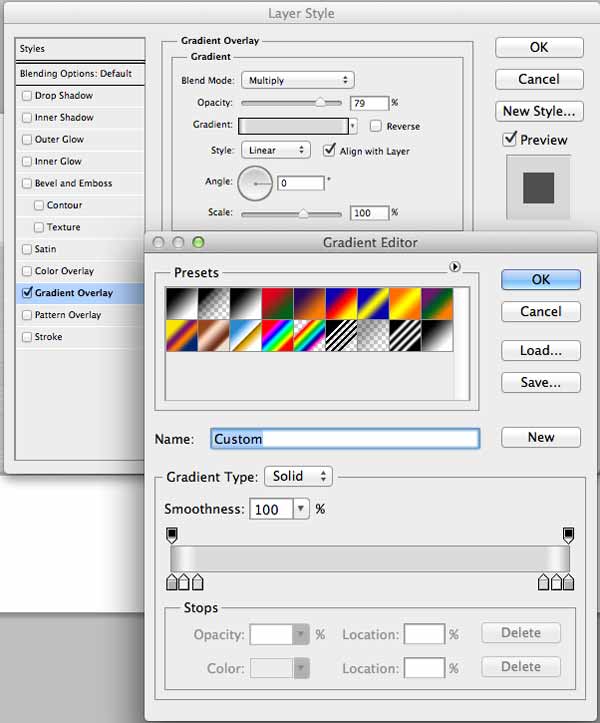The image size is (600, 723).
Task: Pick the chrome gradient preset
Action: [245, 336]
